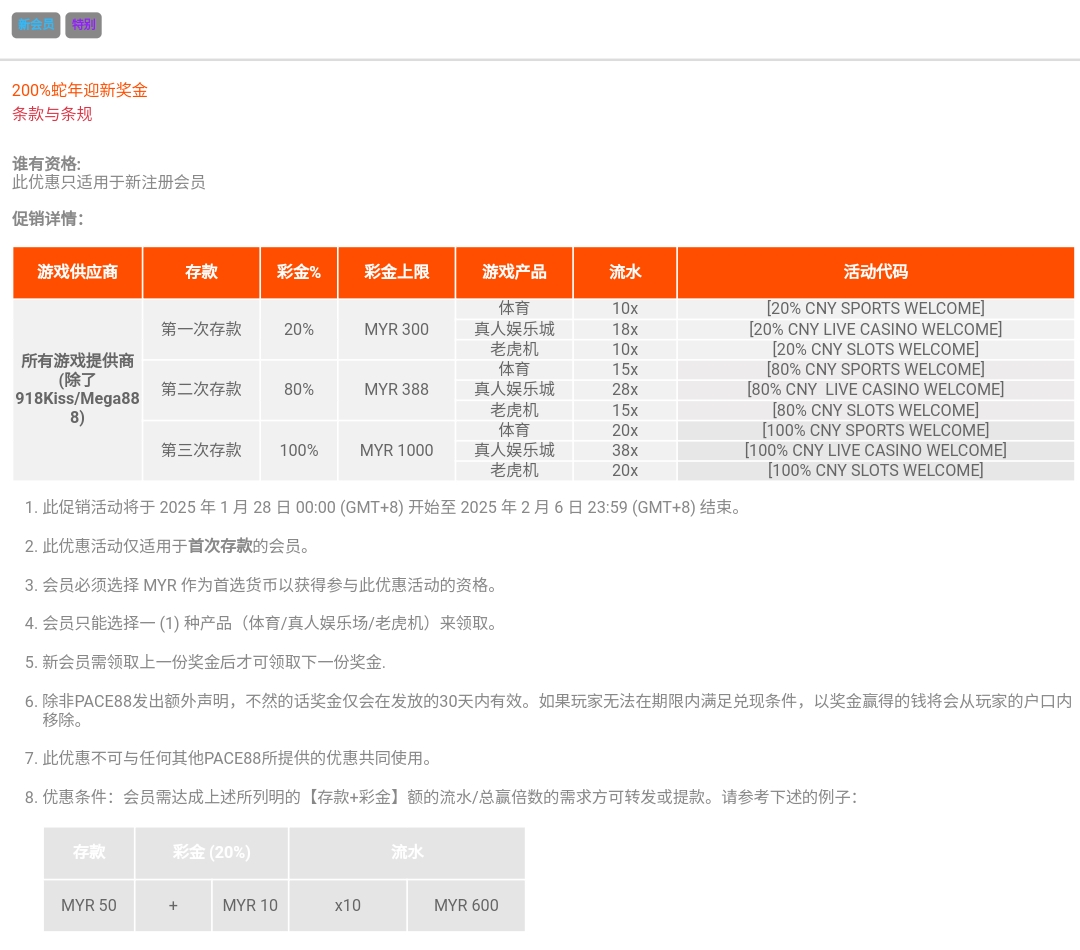Pick the [100% CNY SLOTS WELCOME] code
This screenshot has height=950, width=1080.
875,470
